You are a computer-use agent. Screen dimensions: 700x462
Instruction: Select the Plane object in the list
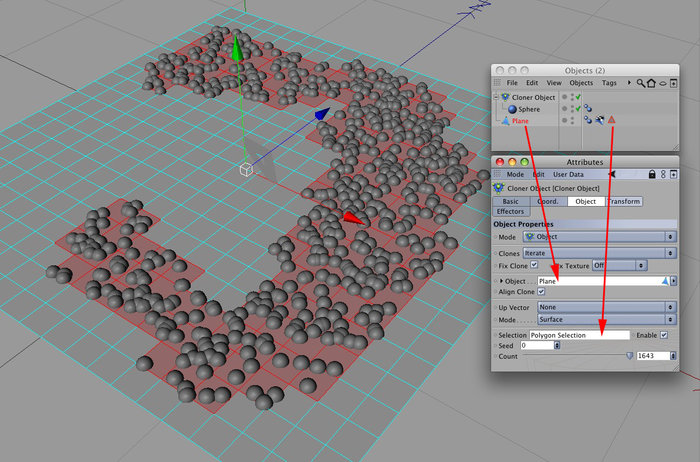pos(520,121)
